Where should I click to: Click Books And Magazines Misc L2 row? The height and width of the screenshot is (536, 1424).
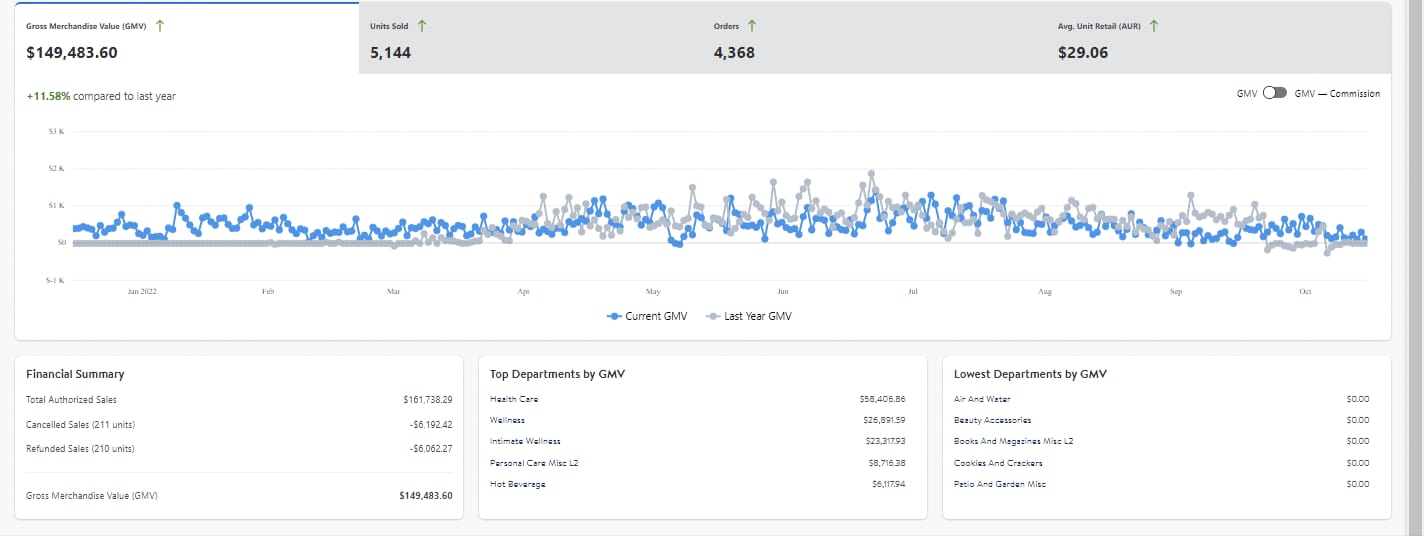[x=1161, y=441]
